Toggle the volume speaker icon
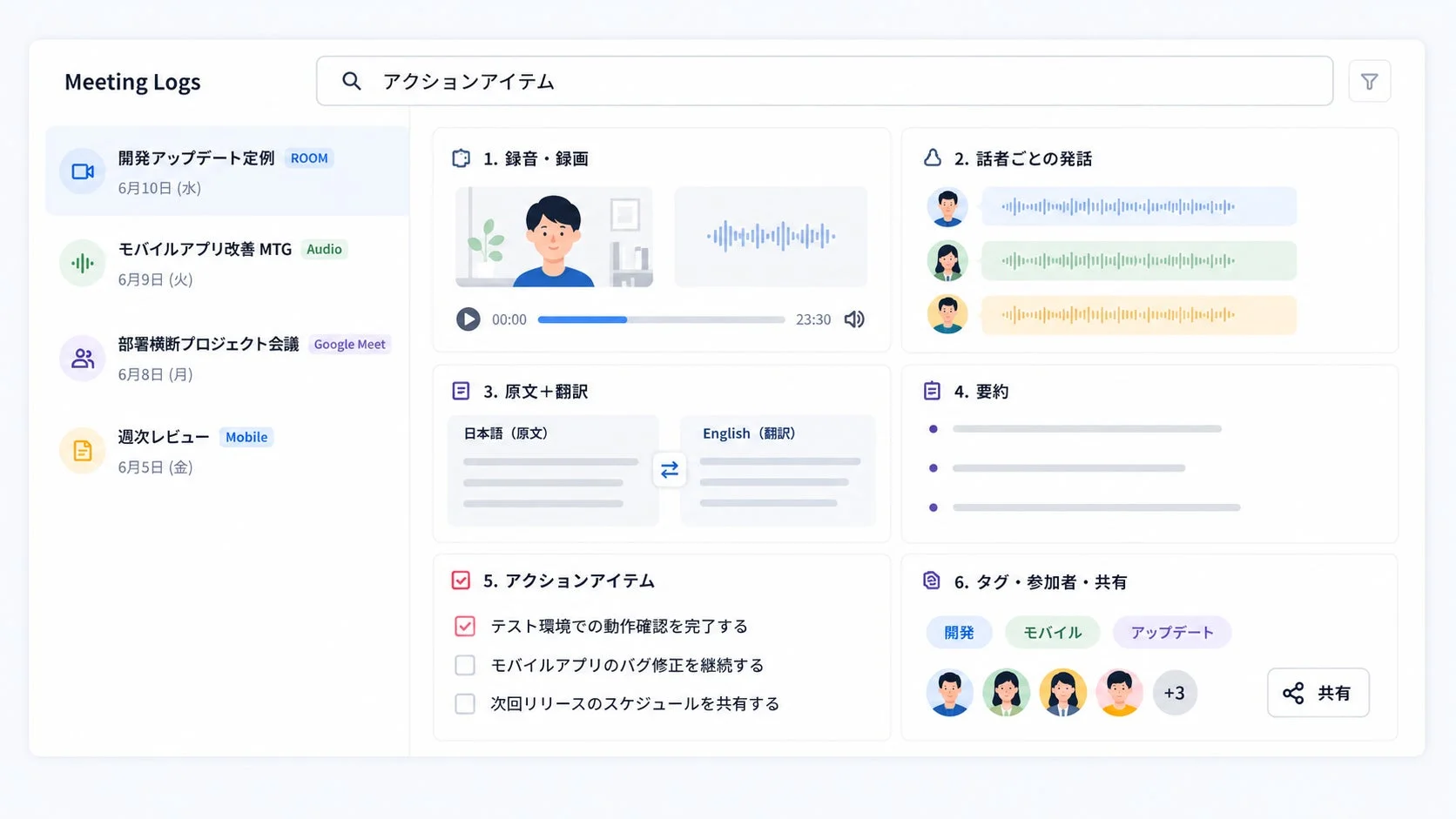The height and width of the screenshot is (819, 1456). 854,319
